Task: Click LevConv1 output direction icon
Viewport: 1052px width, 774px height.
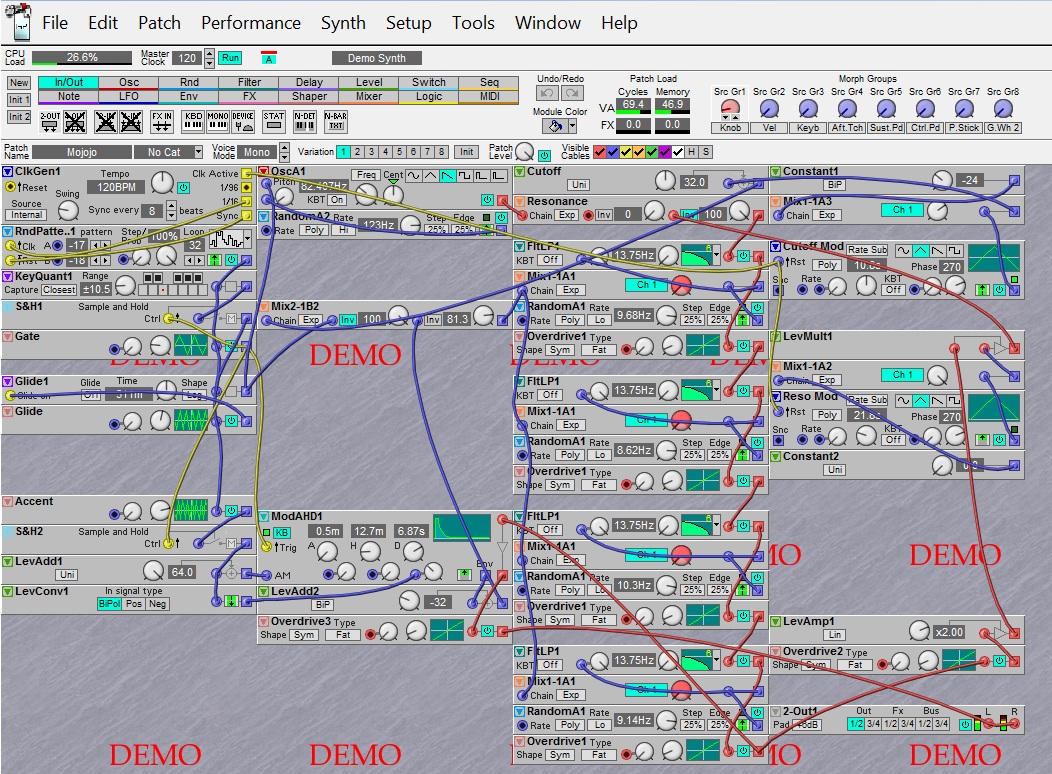Action: click(x=231, y=601)
